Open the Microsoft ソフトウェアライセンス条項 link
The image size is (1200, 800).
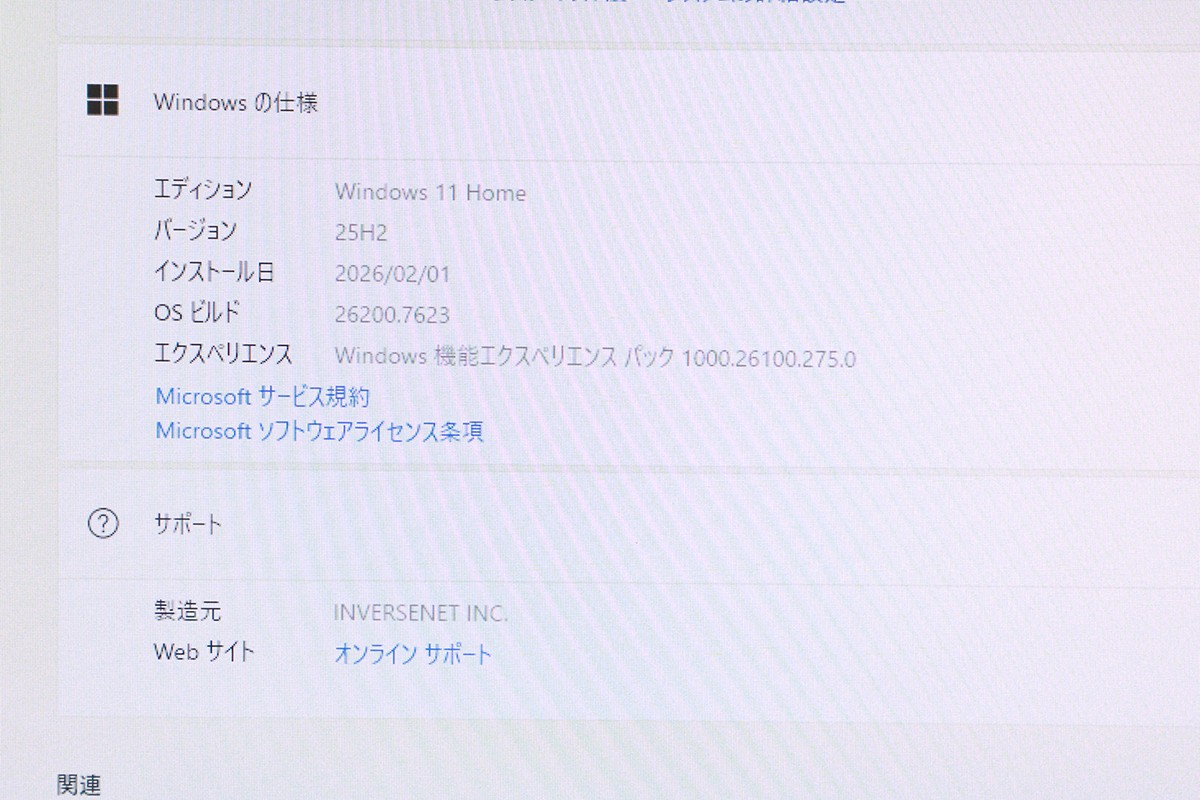click(320, 431)
